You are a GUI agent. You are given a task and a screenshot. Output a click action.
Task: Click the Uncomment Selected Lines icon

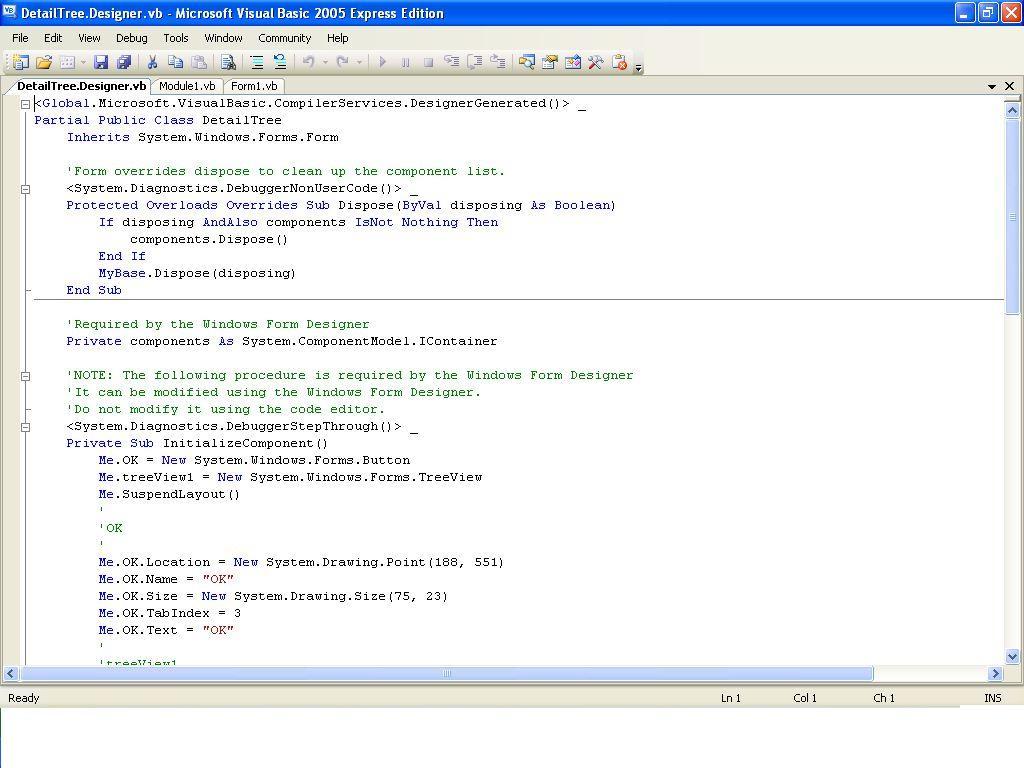[x=280, y=62]
